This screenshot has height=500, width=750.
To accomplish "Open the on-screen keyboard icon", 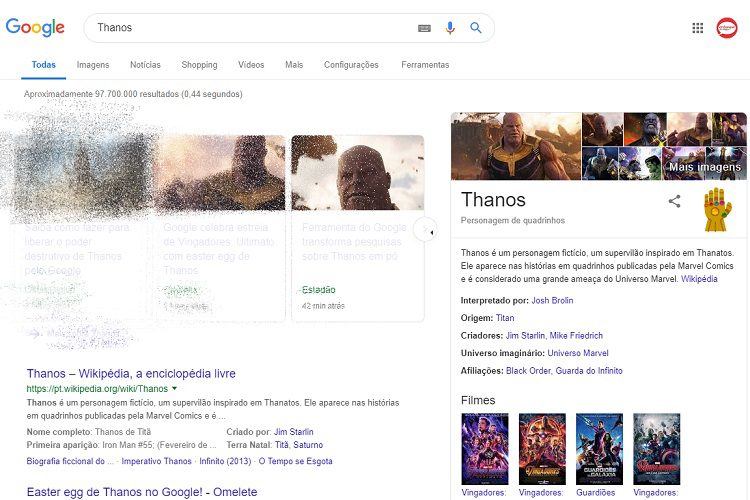I will (424, 28).
